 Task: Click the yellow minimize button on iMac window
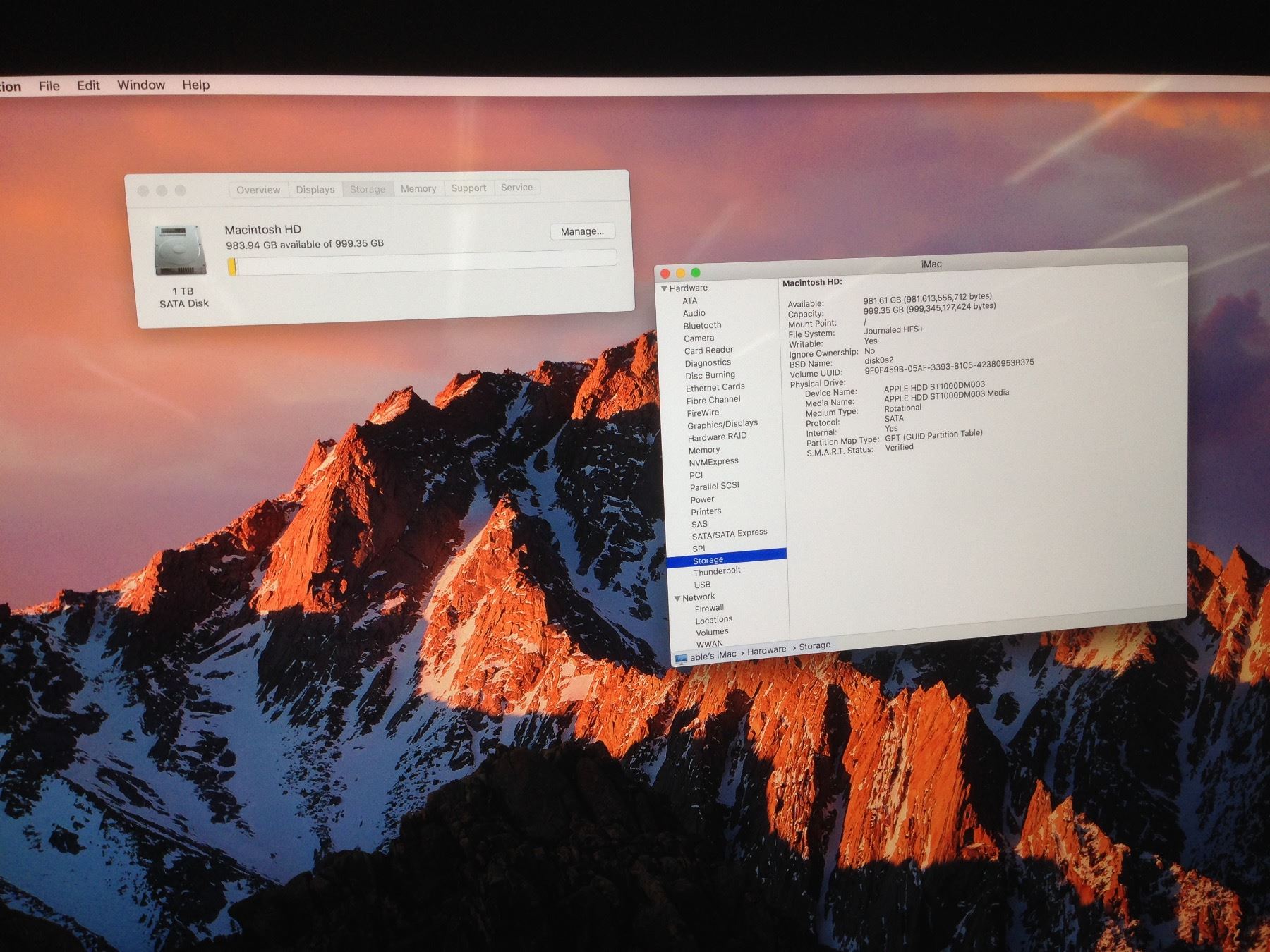680,273
